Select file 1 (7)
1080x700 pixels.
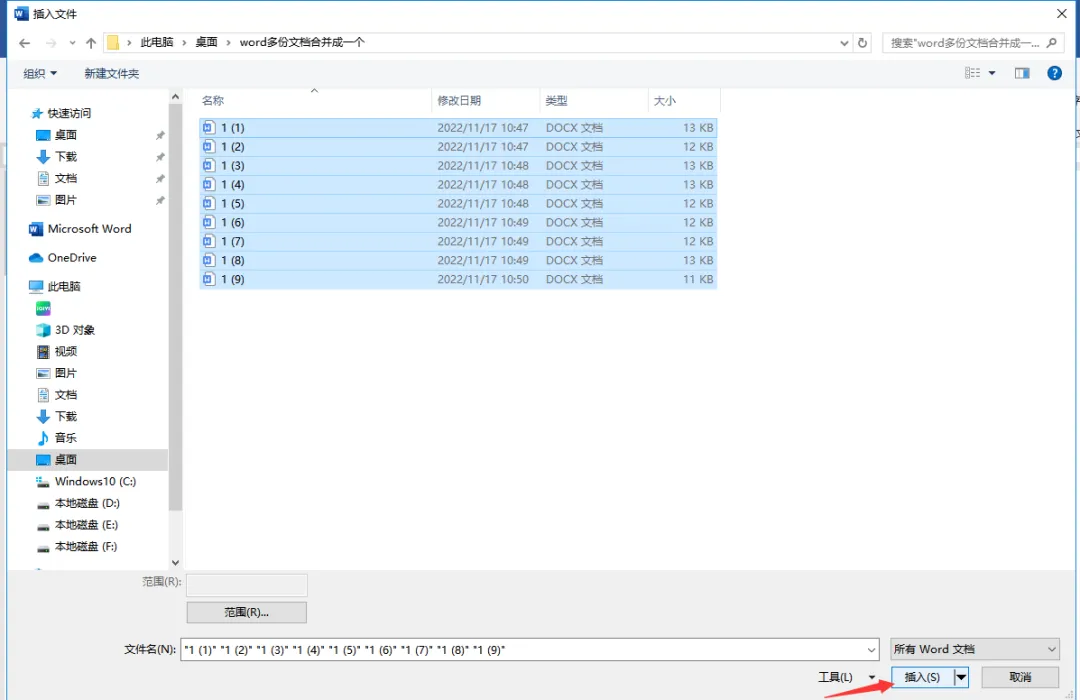[x=458, y=242]
